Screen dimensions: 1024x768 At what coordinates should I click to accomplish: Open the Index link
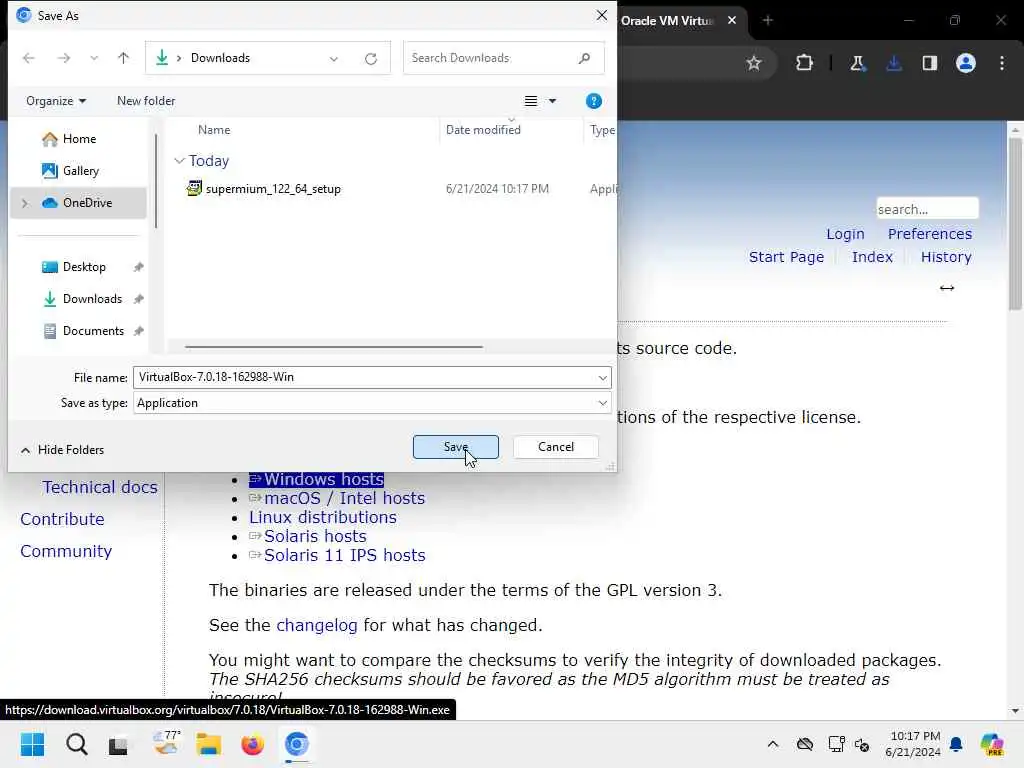click(x=872, y=257)
